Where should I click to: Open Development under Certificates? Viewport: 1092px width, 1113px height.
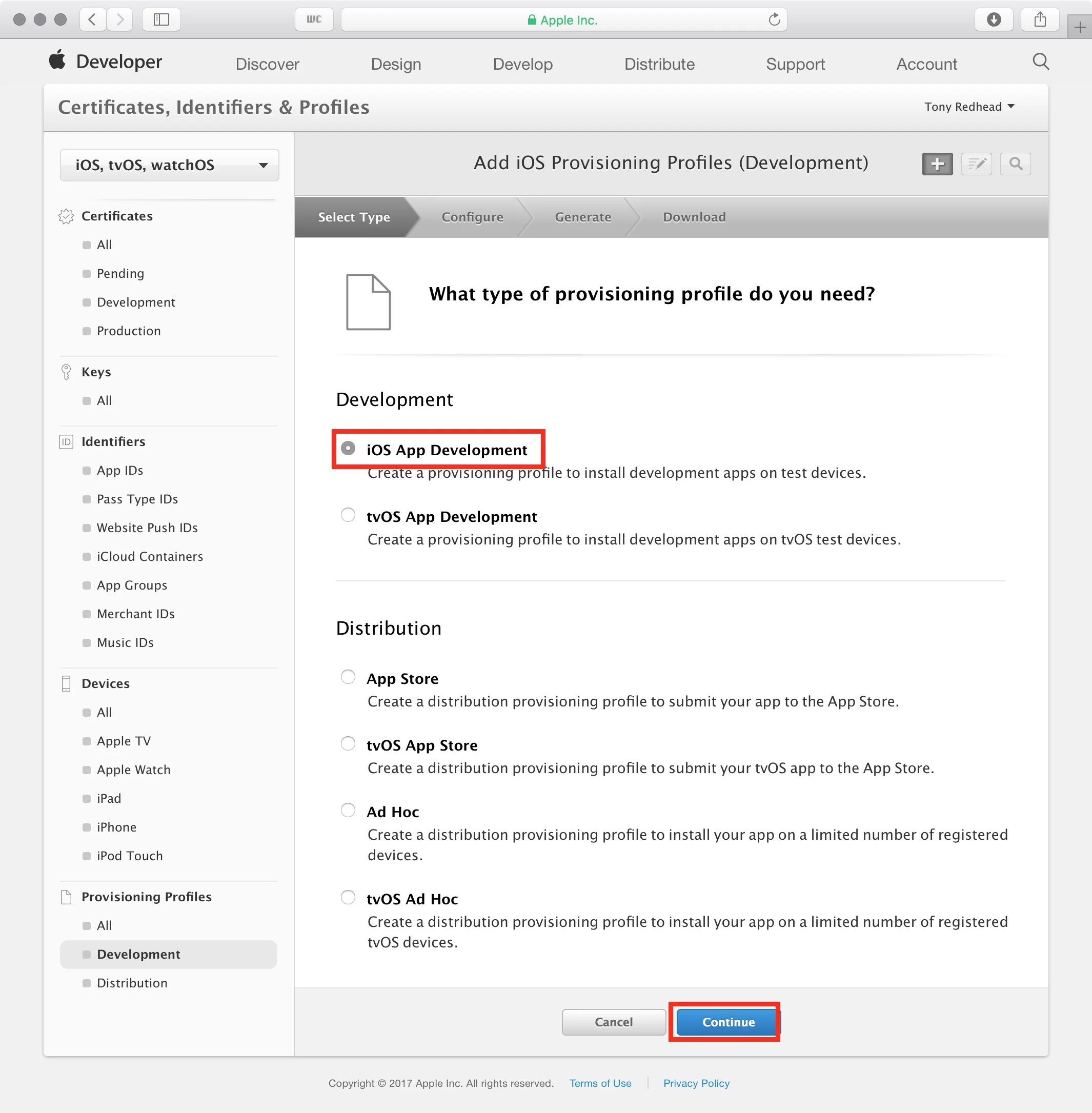pos(136,302)
